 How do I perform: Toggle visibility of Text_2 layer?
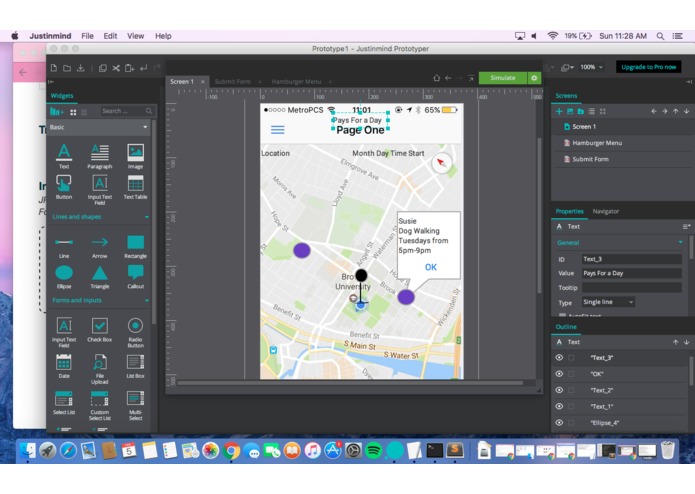(x=559, y=390)
